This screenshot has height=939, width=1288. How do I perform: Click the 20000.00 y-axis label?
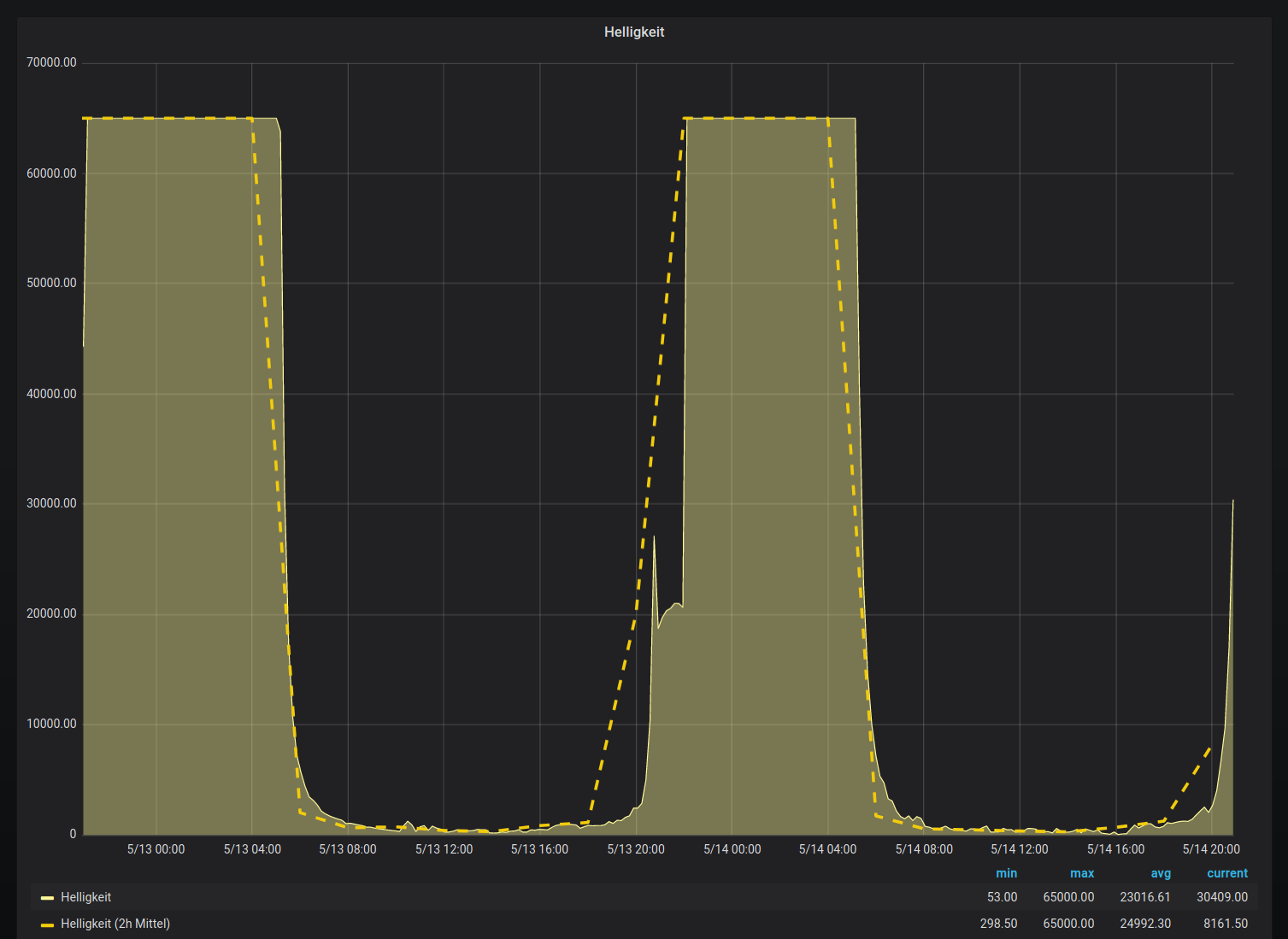51,613
